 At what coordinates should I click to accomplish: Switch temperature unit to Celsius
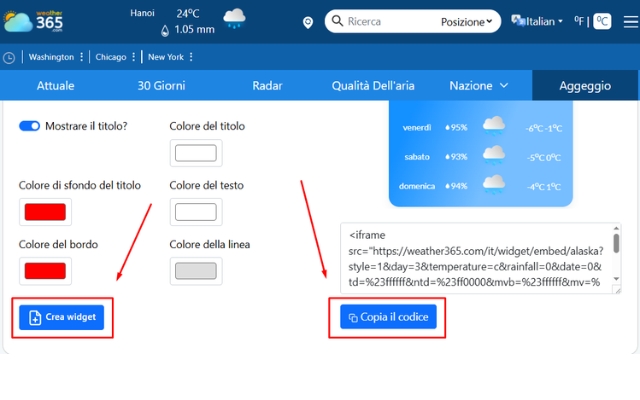[602, 21]
